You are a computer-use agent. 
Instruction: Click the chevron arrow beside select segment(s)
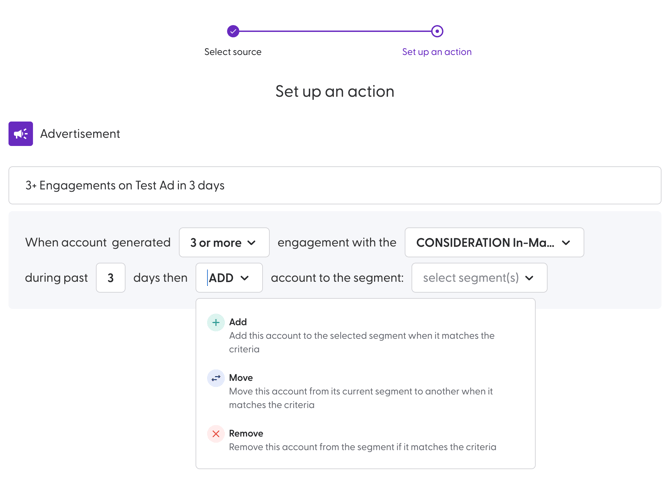point(530,278)
